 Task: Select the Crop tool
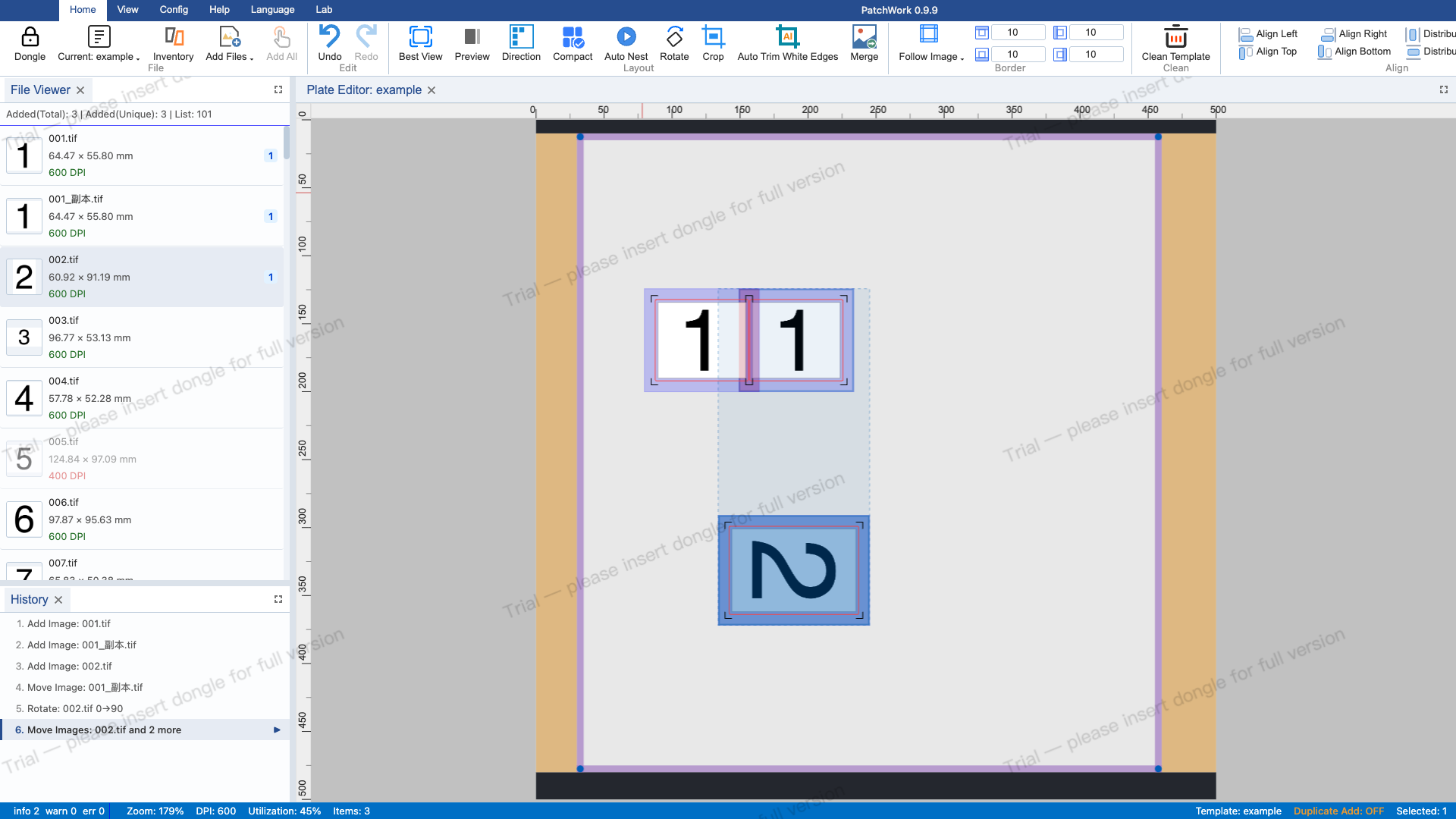(713, 44)
